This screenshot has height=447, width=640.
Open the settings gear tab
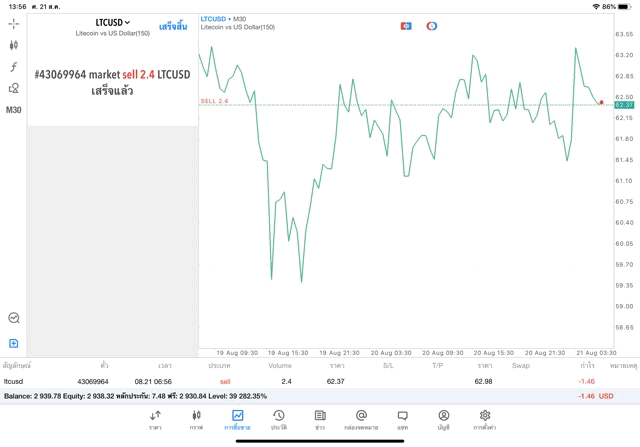[x=484, y=420]
